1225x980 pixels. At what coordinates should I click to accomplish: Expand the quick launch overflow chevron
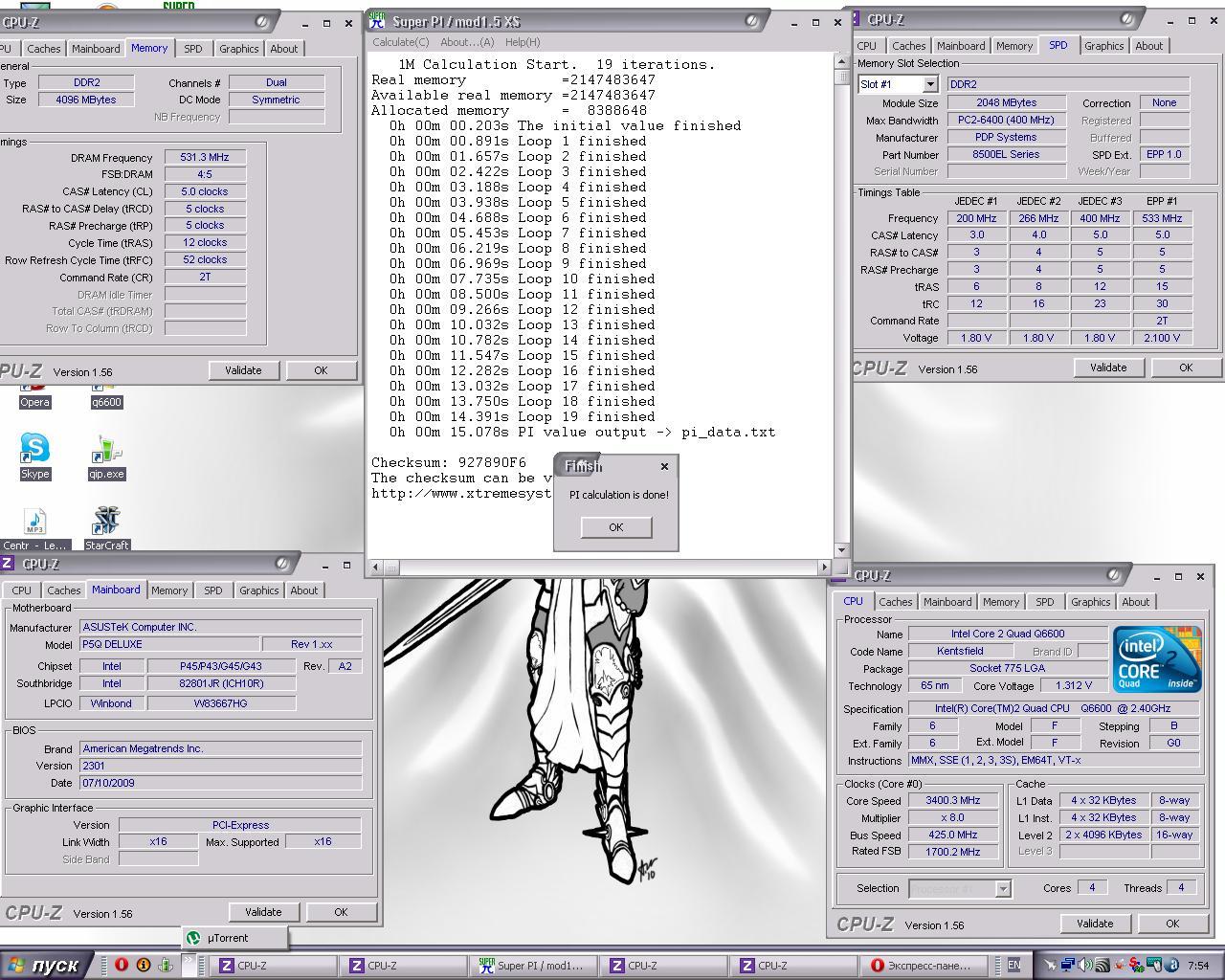189,964
